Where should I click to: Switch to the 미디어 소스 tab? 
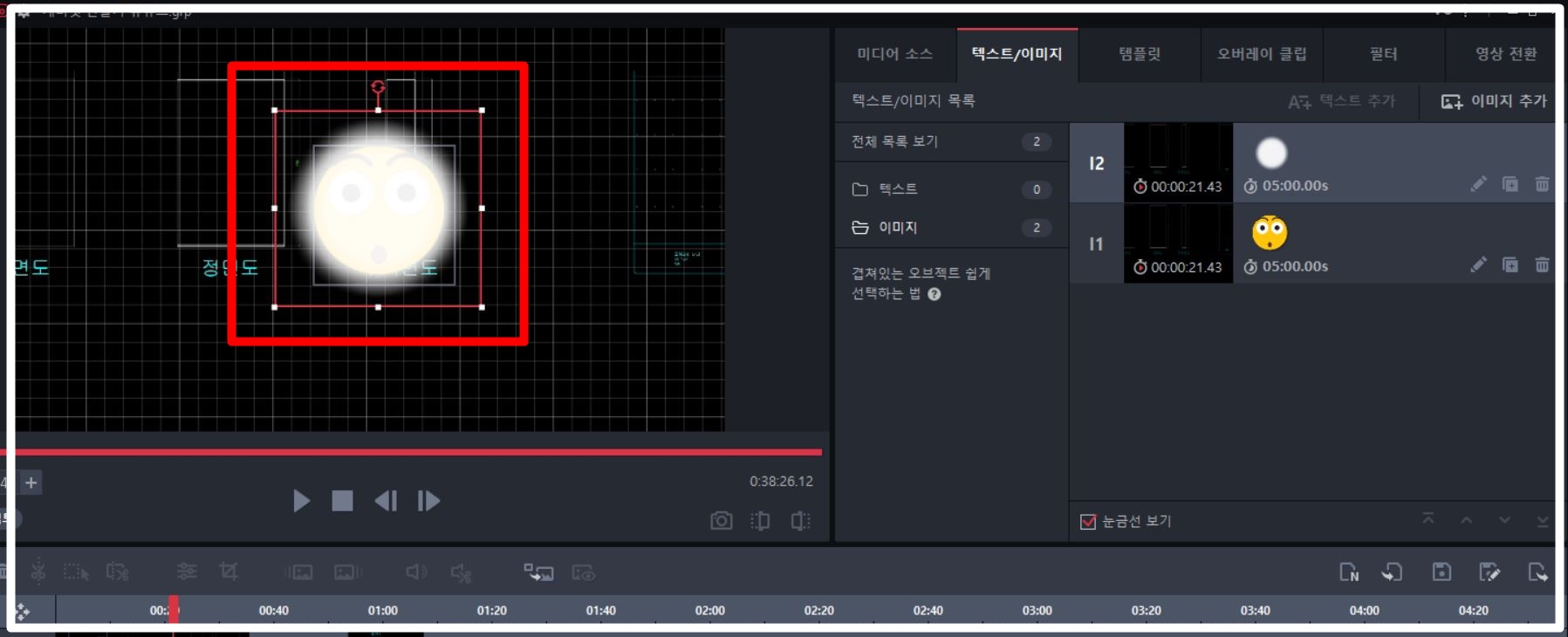tap(895, 54)
